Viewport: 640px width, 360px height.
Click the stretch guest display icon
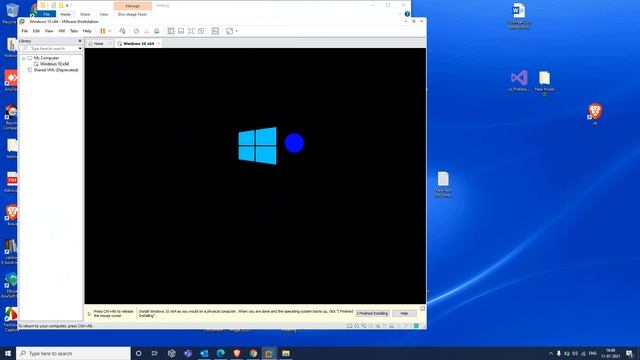[x=229, y=31]
